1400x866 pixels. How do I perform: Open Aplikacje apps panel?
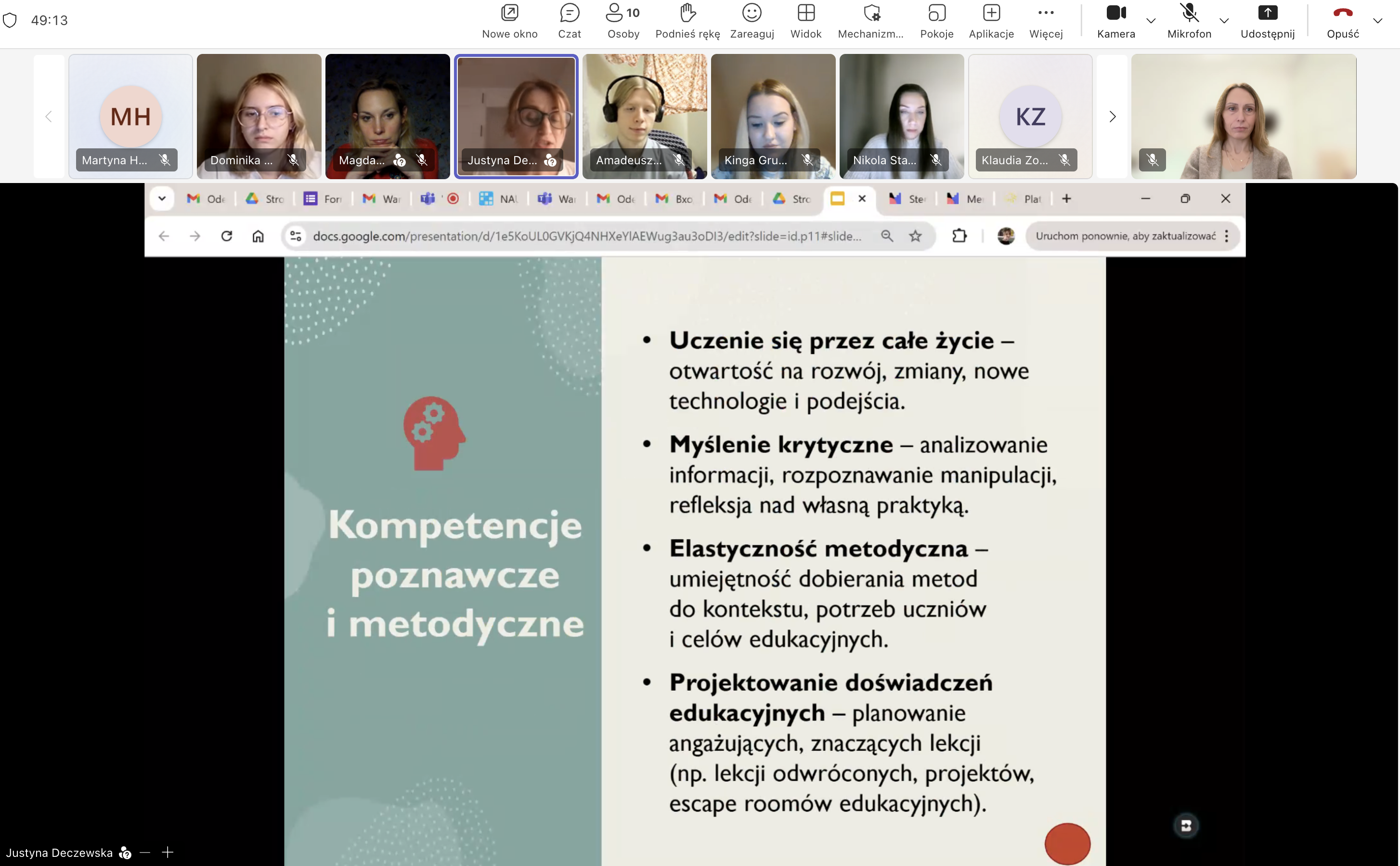pyautogui.click(x=991, y=21)
